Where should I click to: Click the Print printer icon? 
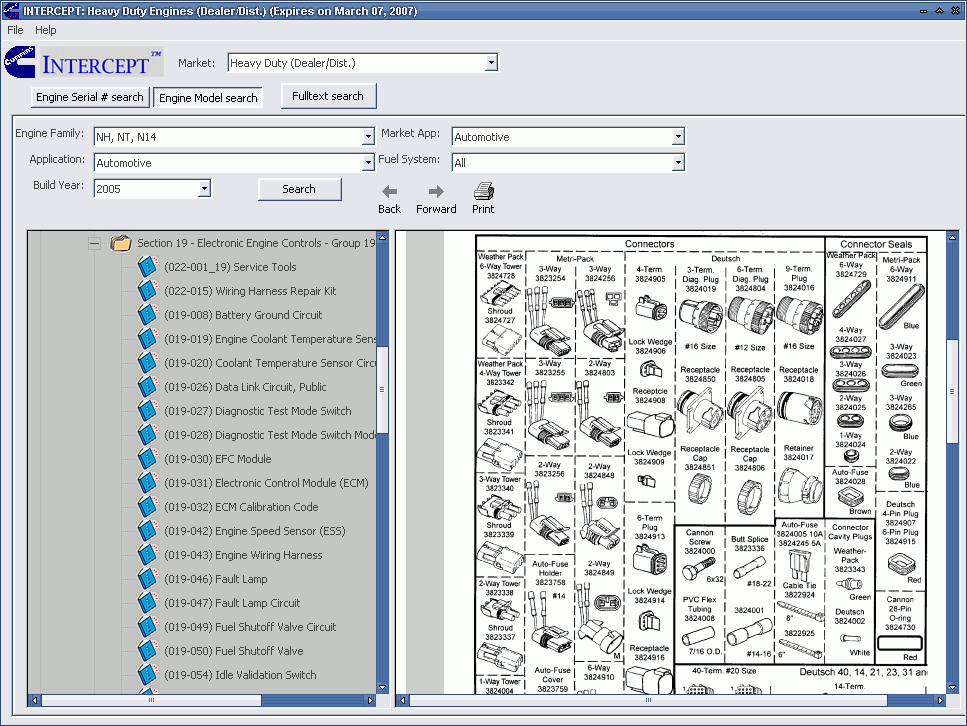click(x=483, y=191)
